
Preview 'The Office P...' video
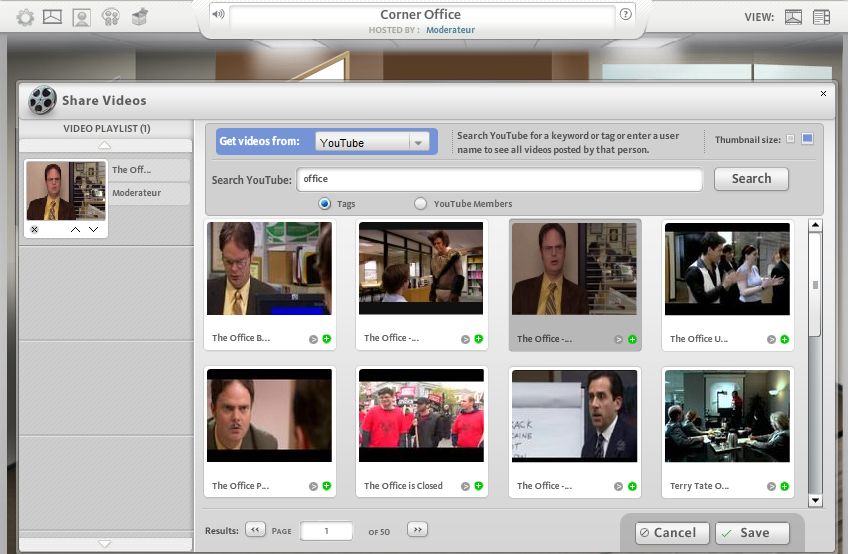pos(313,486)
